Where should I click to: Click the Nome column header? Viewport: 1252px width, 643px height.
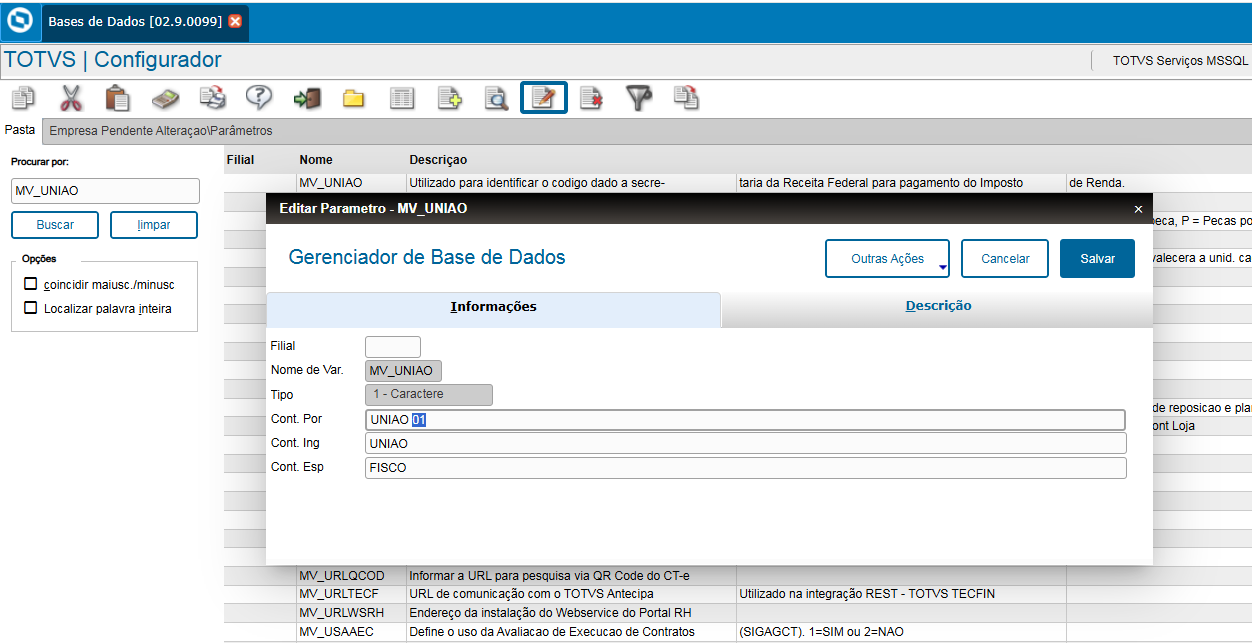click(316, 160)
